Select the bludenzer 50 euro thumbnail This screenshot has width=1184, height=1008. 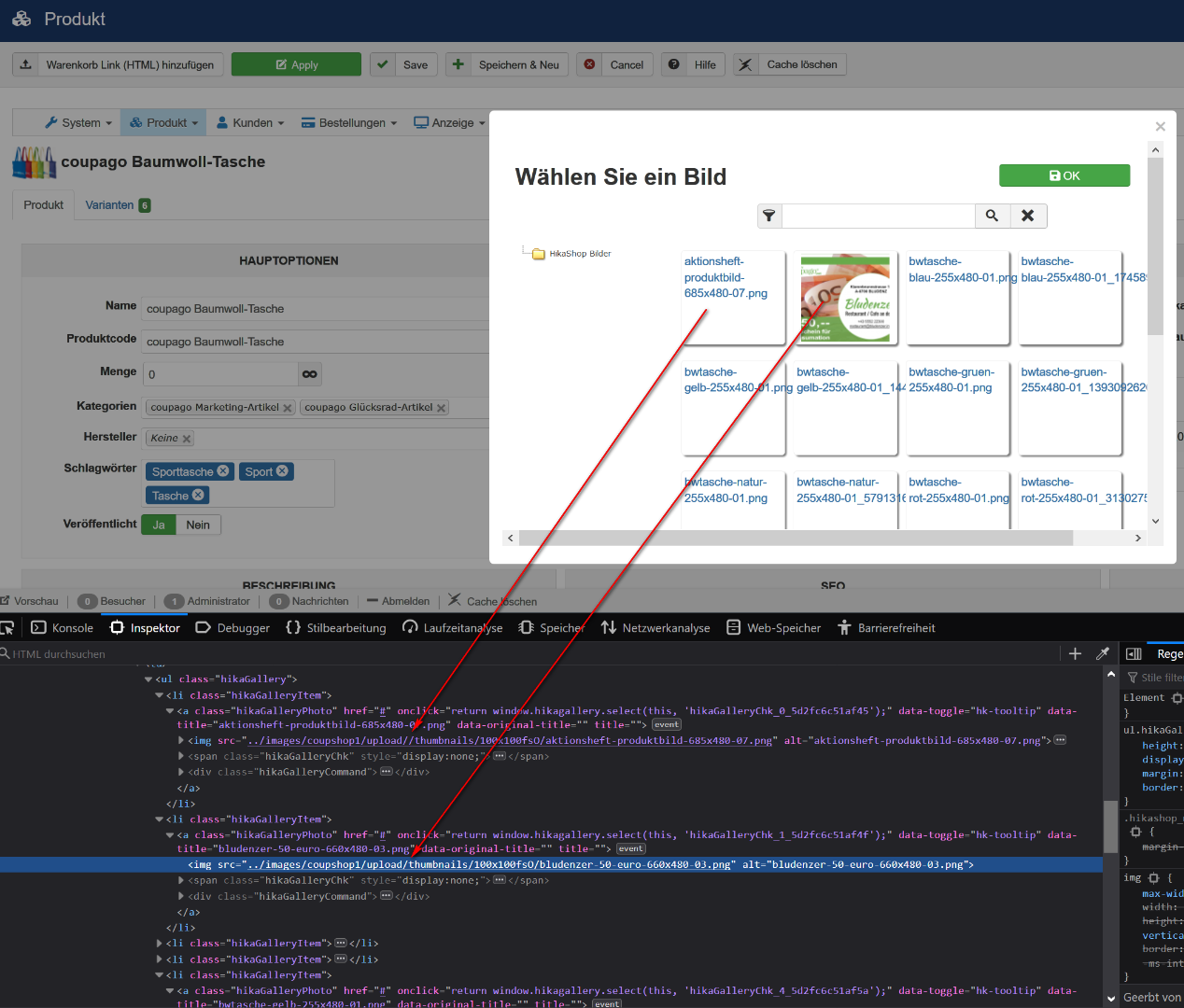click(x=845, y=298)
